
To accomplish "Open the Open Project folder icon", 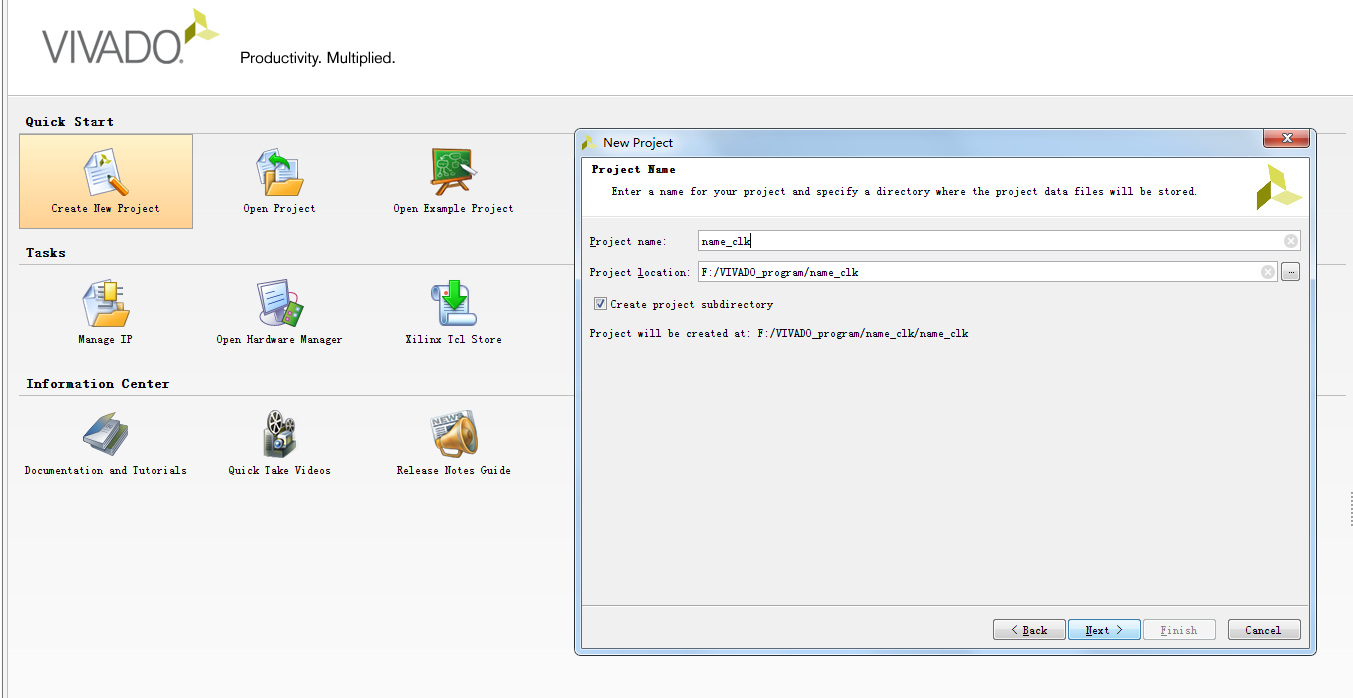I will click(x=279, y=172).
